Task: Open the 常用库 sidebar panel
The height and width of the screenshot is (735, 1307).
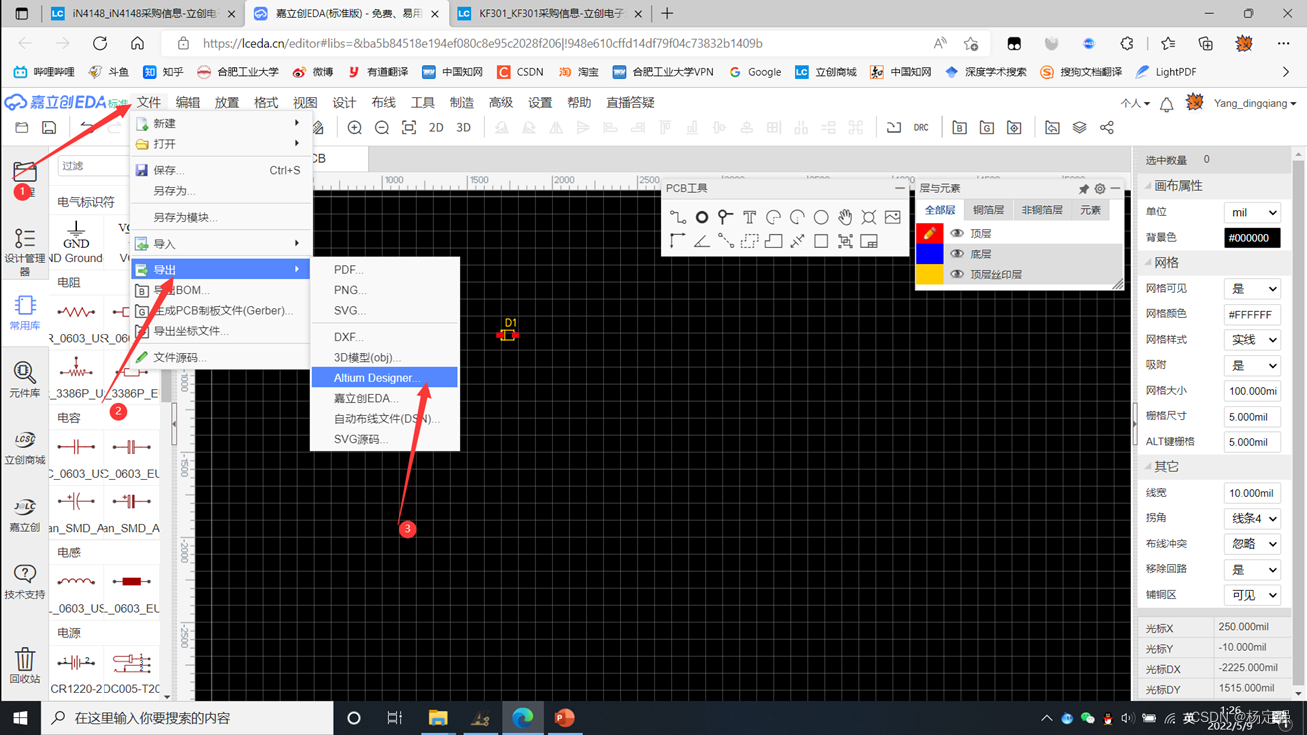Action: [25, 313]
